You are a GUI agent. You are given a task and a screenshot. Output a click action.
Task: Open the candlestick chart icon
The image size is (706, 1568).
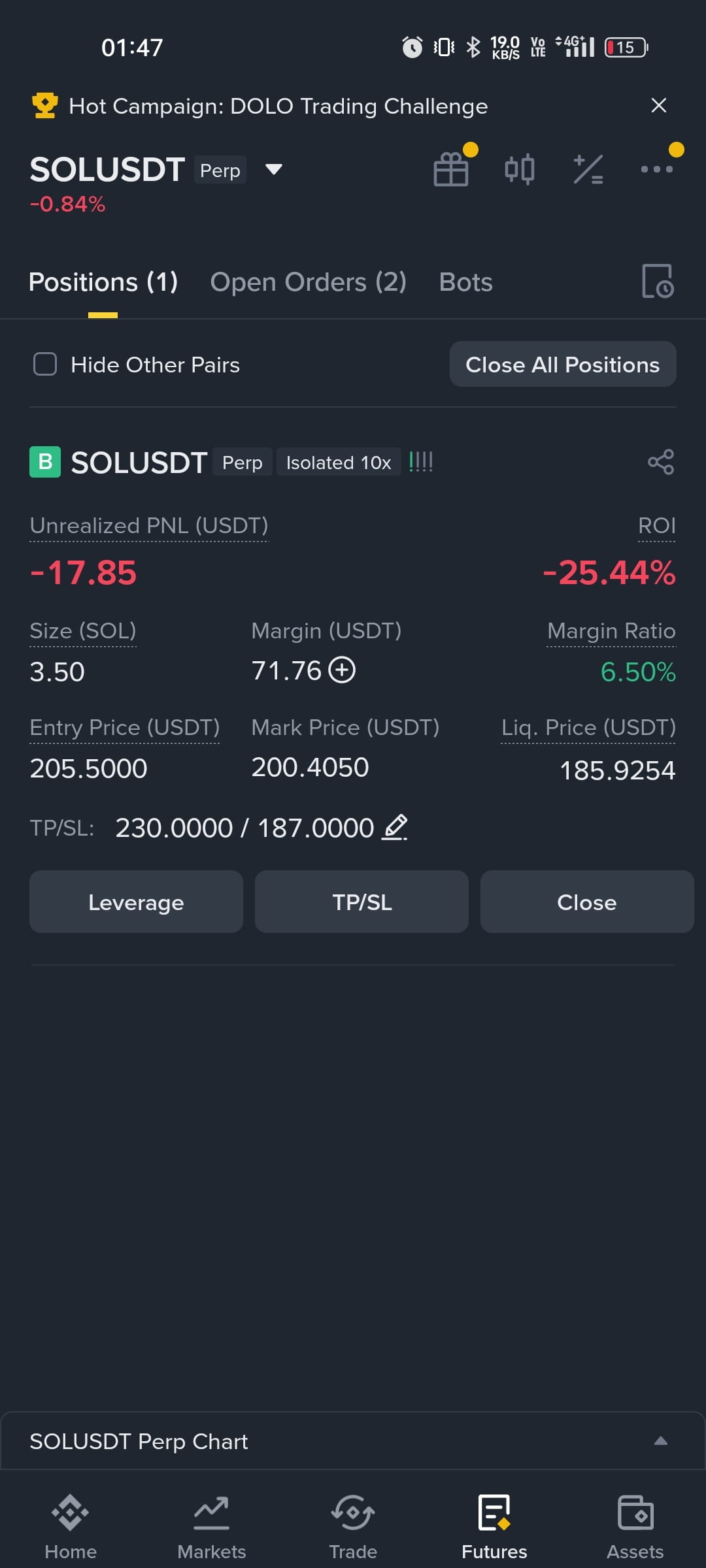(x=520, y=169)
